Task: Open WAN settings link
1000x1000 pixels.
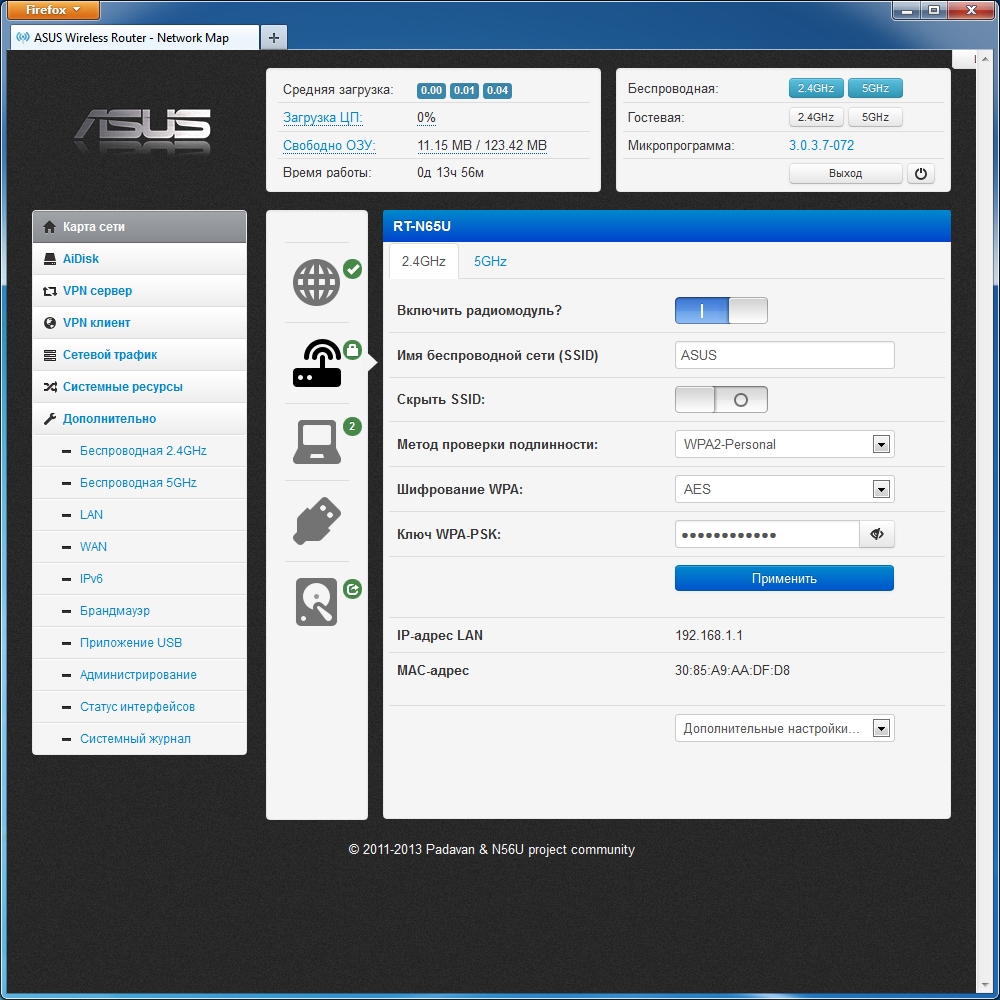Action: tap(93, 547)
